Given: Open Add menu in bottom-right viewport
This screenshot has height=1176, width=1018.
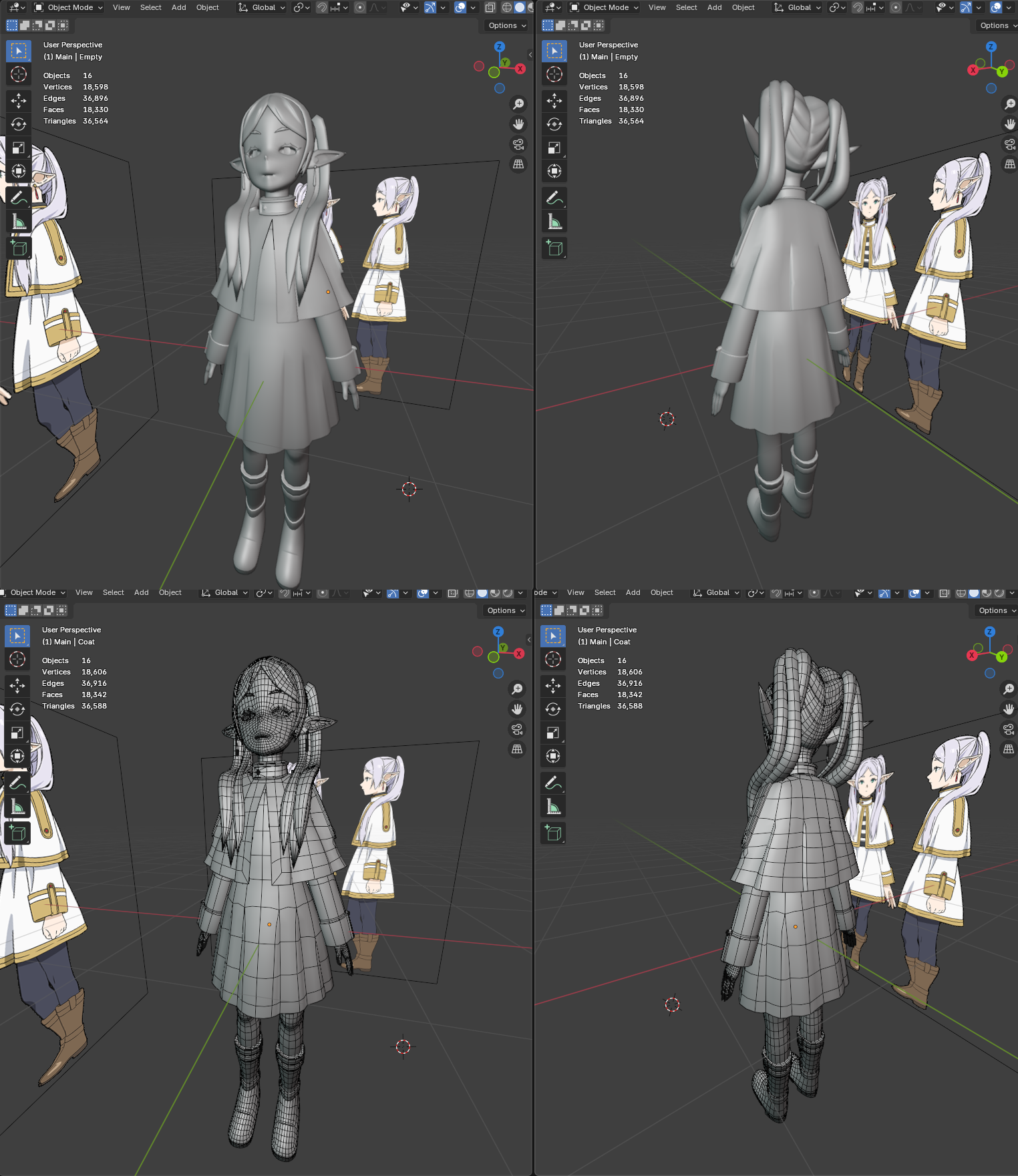Looking at the screenshot, I should point(633,593).
